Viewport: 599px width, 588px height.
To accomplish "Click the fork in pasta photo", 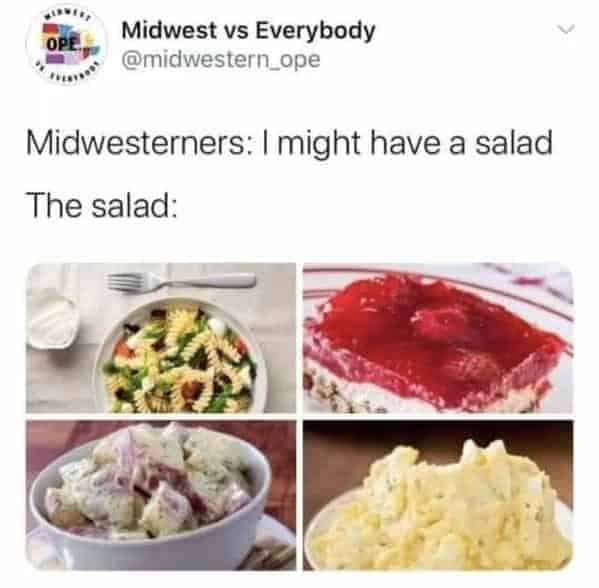I will click(x=181, y=282).
